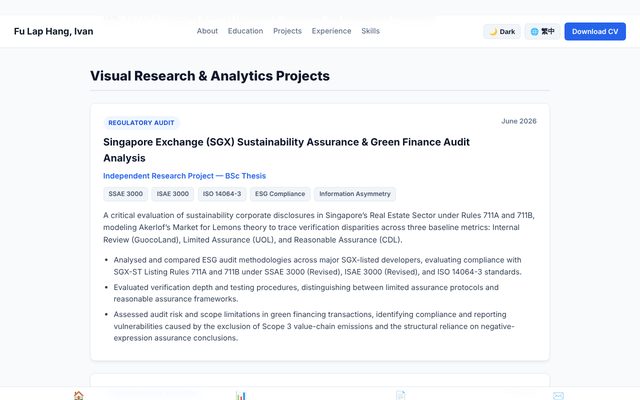Select the SSAE 3000 tag
Image resolution: width=640 pixels, height=400 pixels.
point(125,194)
